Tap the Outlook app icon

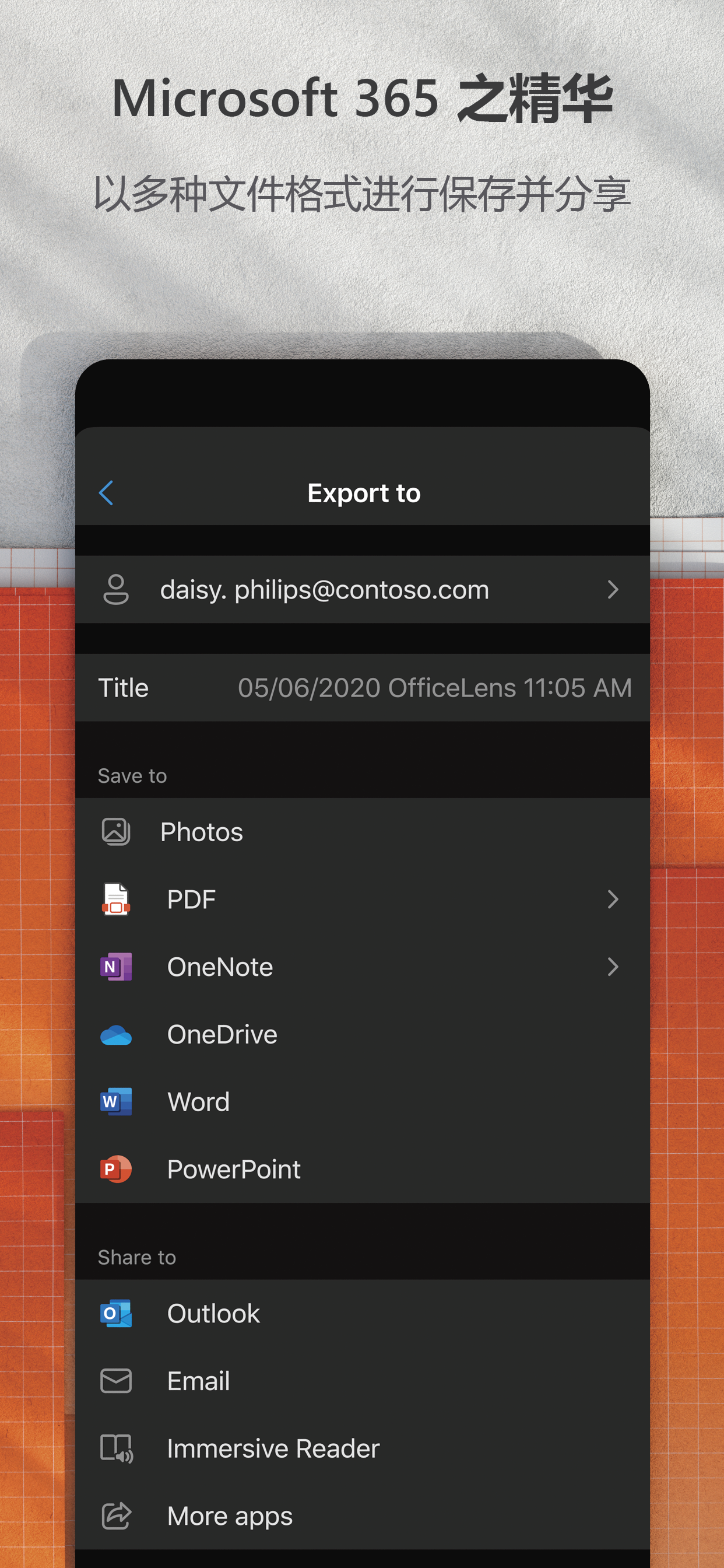pos(115,1314)
